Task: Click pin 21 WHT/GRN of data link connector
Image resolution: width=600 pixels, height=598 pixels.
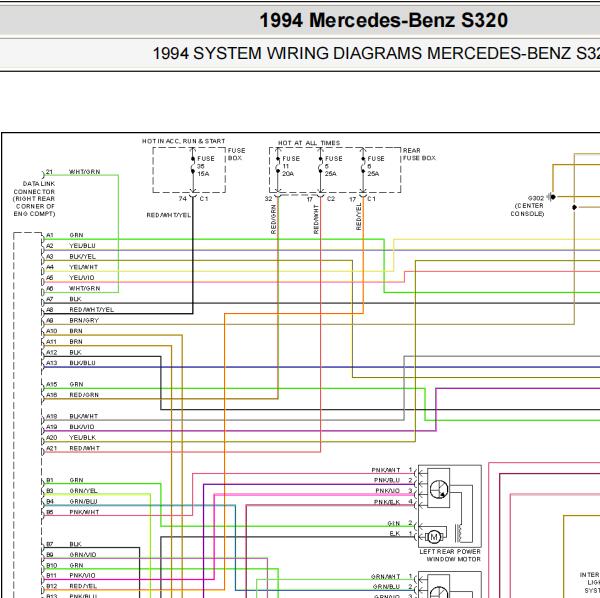Action: point(73,172)
